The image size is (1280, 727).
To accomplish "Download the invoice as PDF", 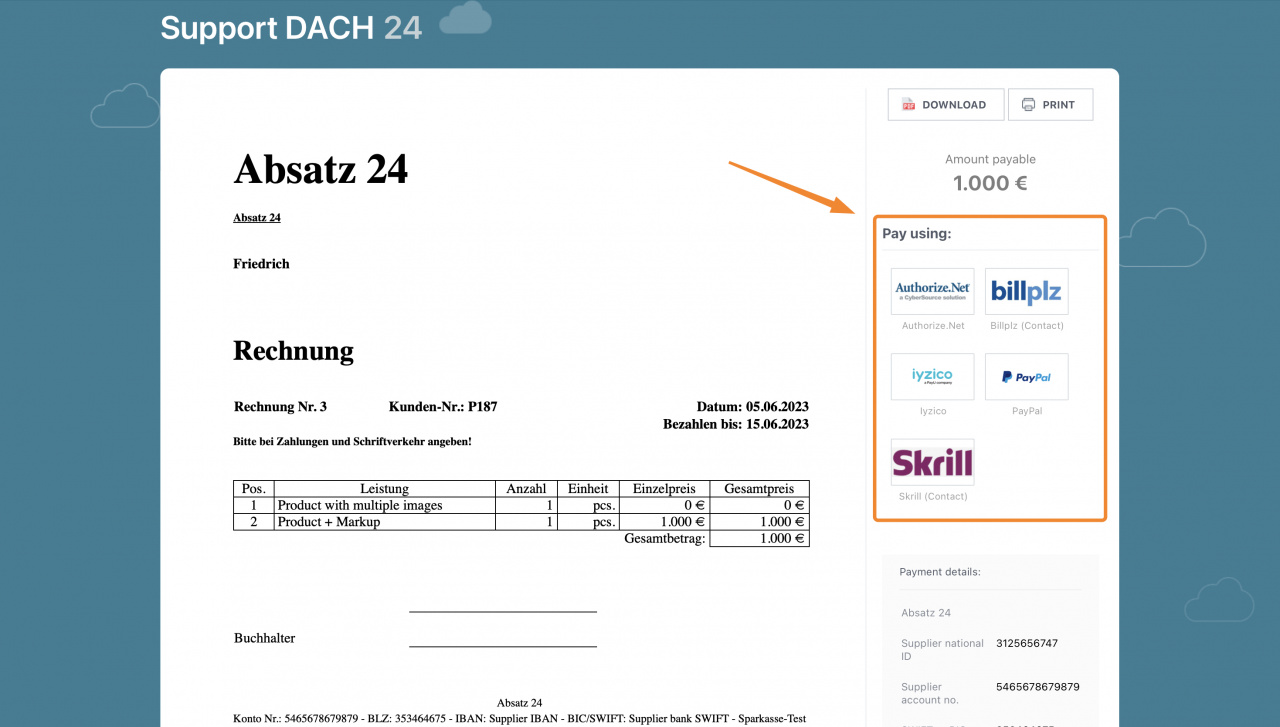I will coord(945,105).
